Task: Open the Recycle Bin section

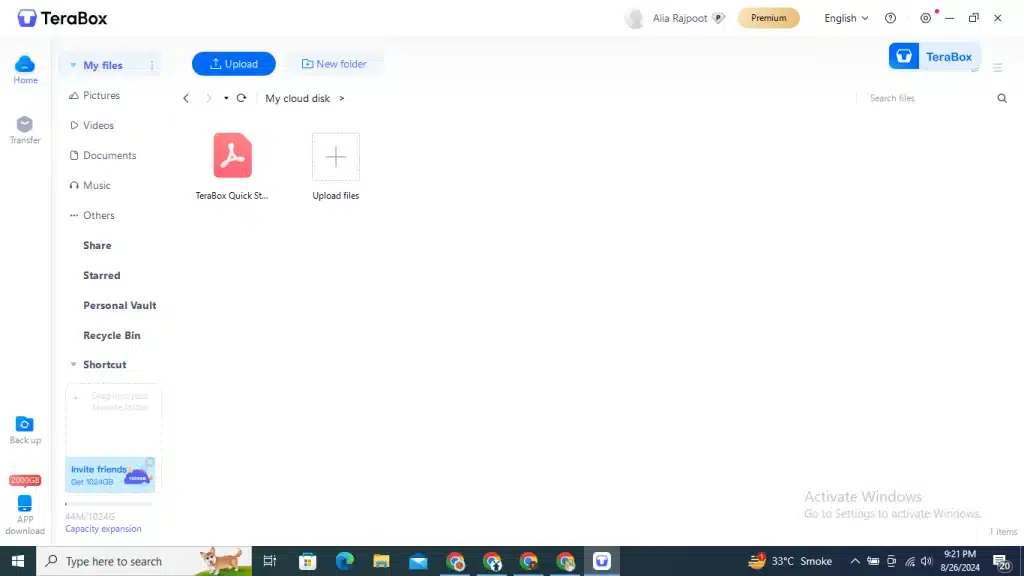Action: [x=110, y=335]
